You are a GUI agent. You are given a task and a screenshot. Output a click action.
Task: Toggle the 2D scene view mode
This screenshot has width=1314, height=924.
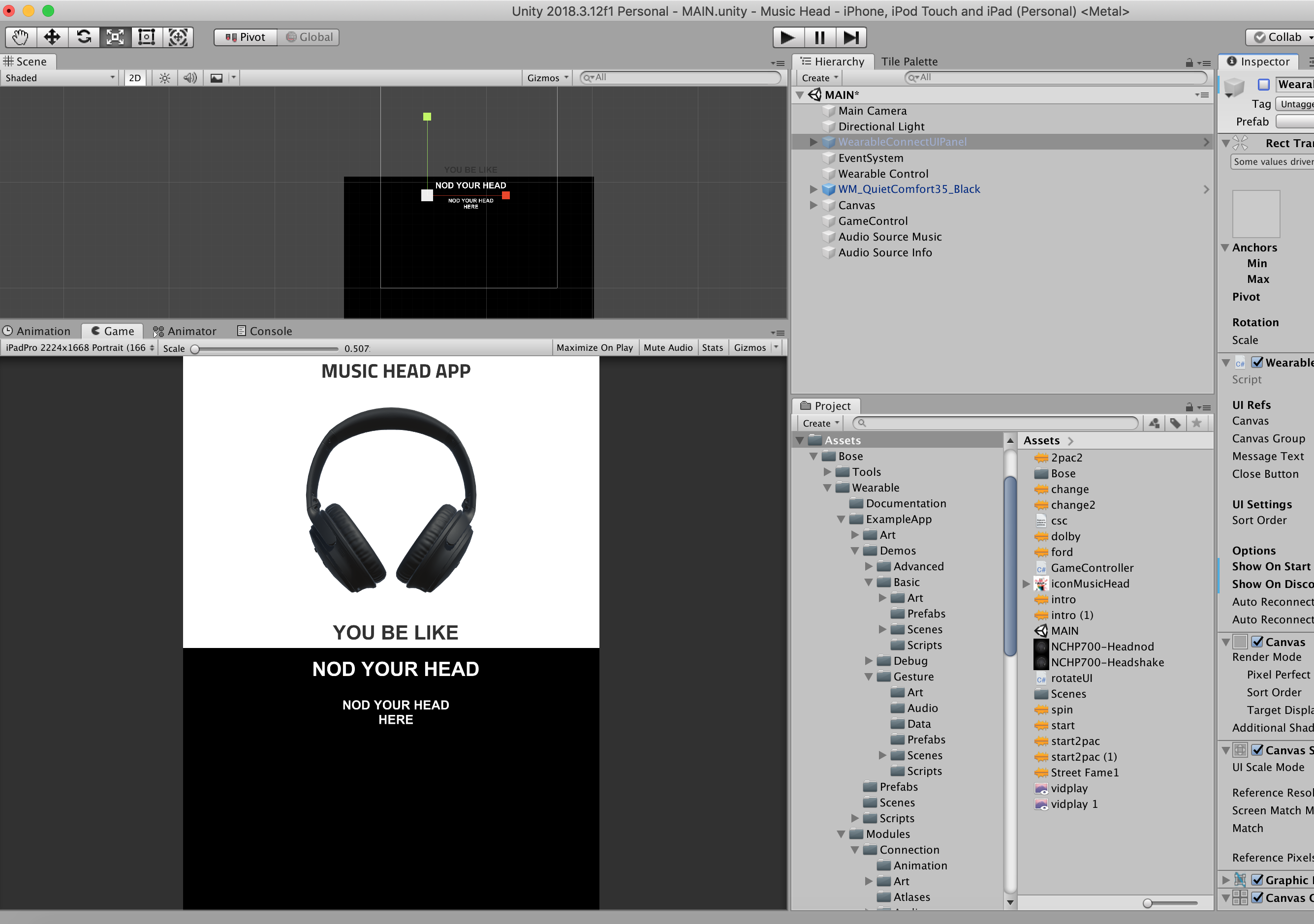[135, 78]
